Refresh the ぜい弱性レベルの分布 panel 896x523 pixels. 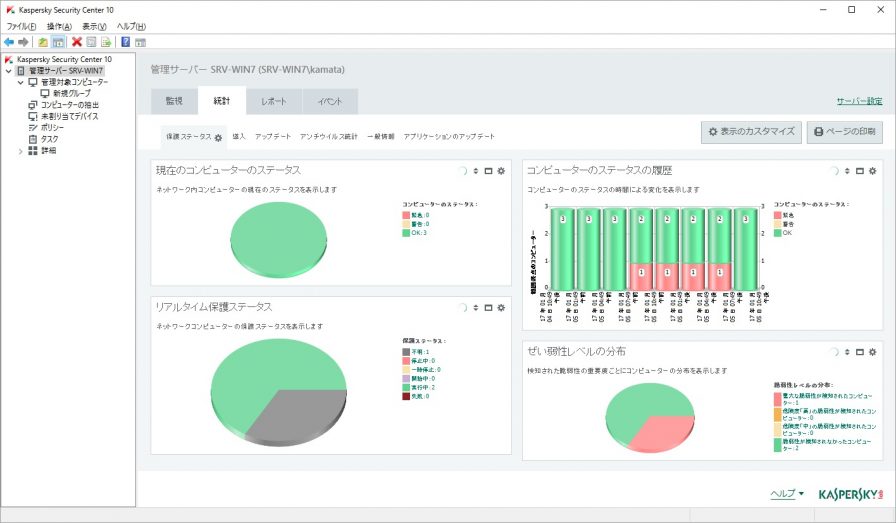(x=834, y=352)
